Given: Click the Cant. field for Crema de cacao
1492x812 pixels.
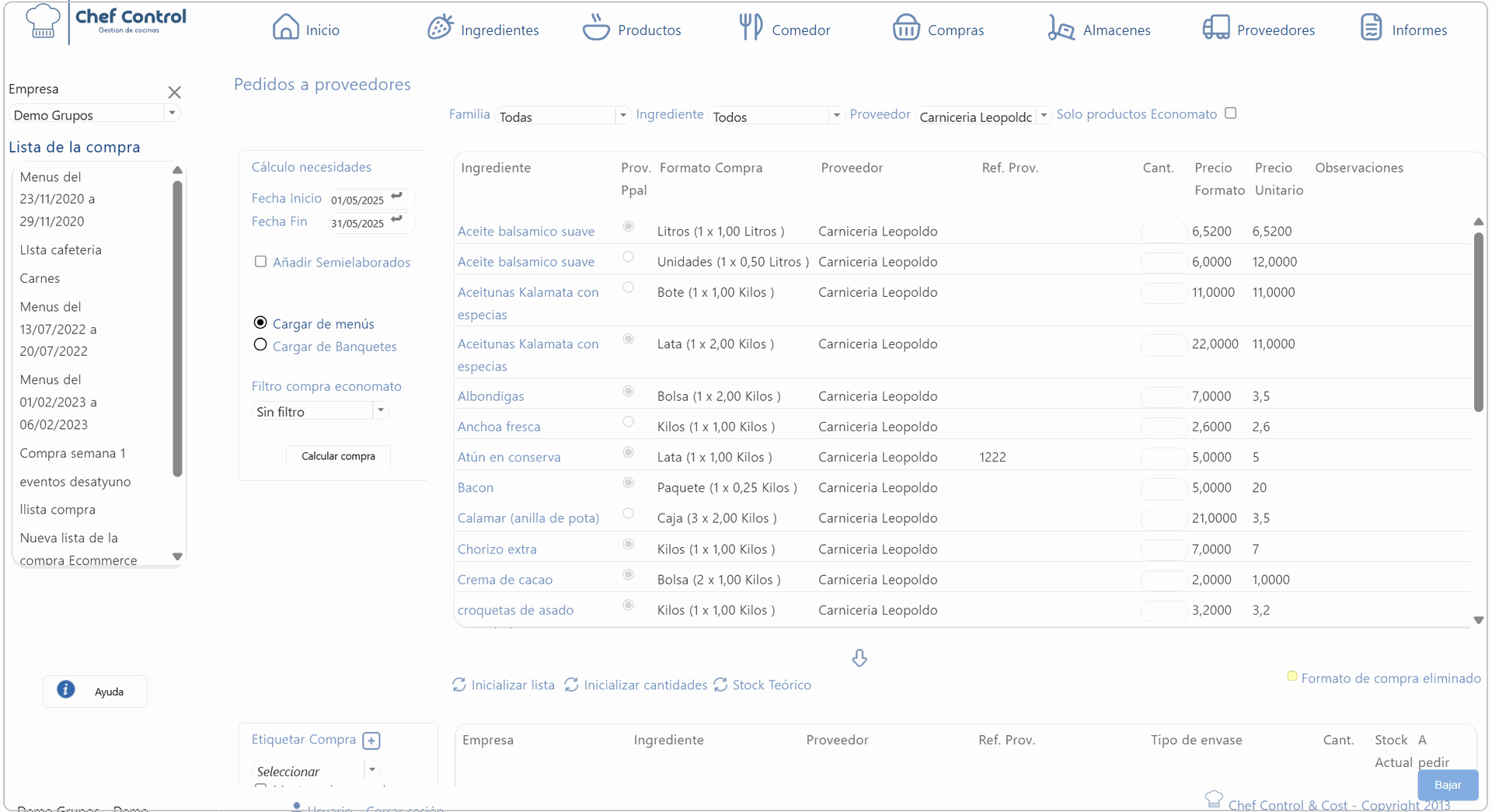Looking at the screenshot, I should tap(1163, 580).
